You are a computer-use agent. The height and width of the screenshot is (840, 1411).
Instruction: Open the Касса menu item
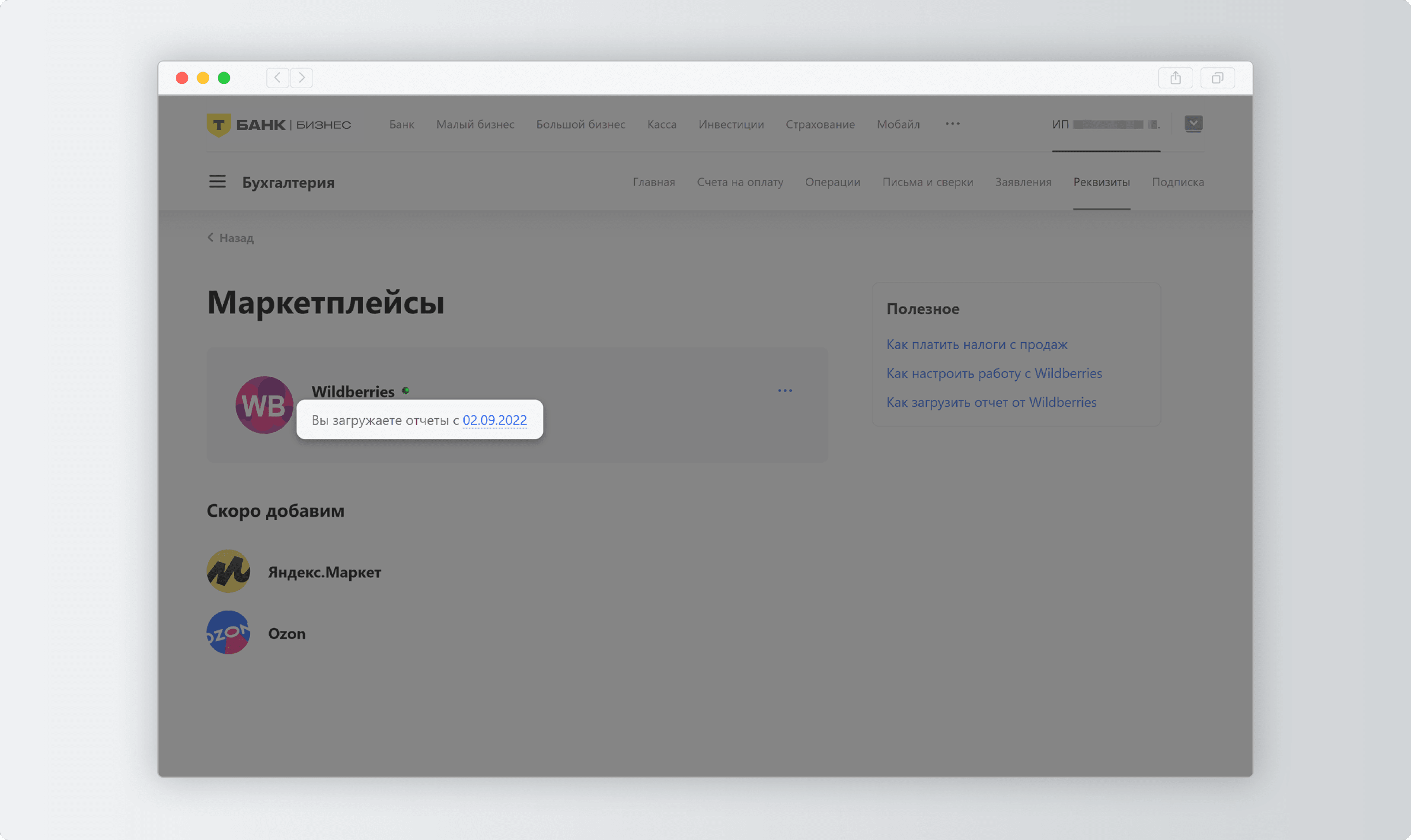[662, 124]
